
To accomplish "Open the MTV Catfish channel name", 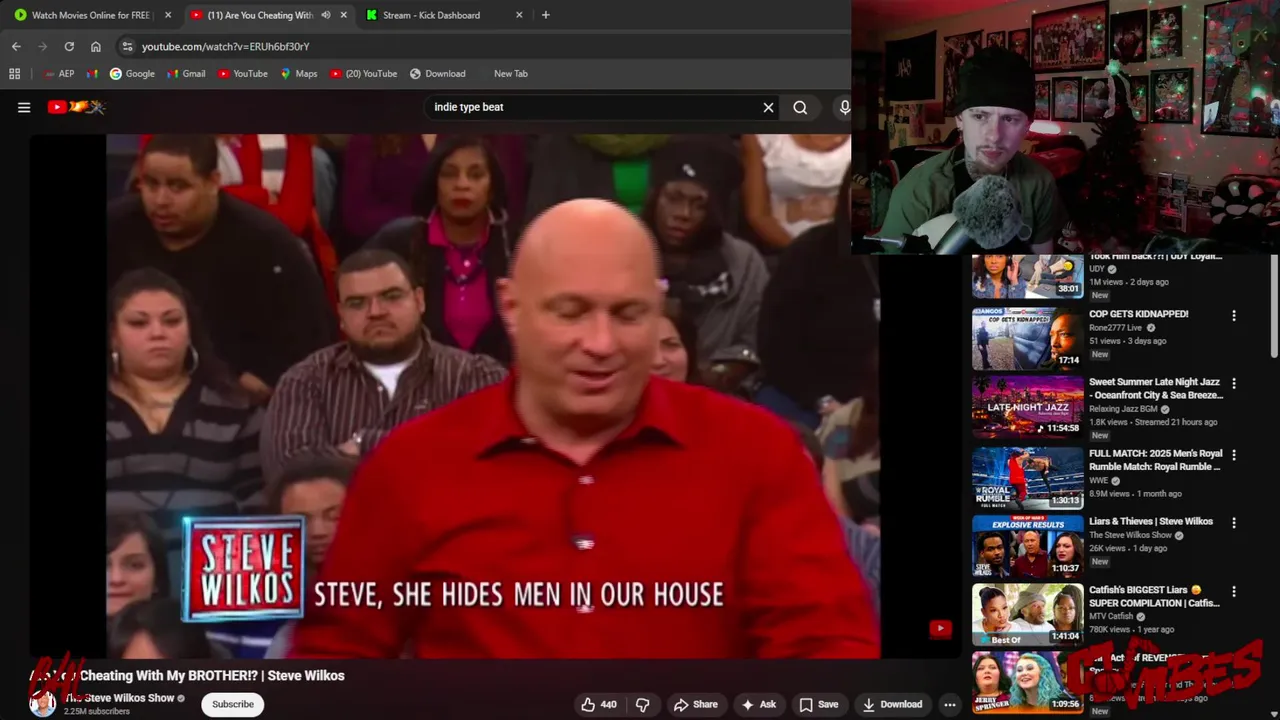I will point(1112,616).
